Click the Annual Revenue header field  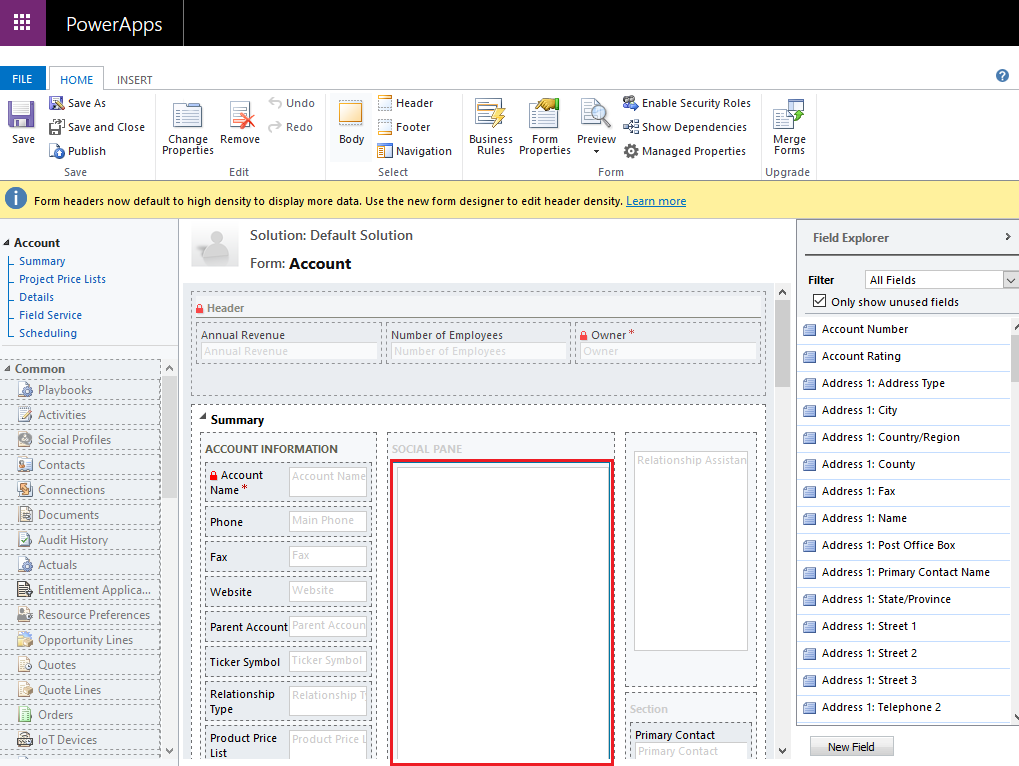pos(289,351)
